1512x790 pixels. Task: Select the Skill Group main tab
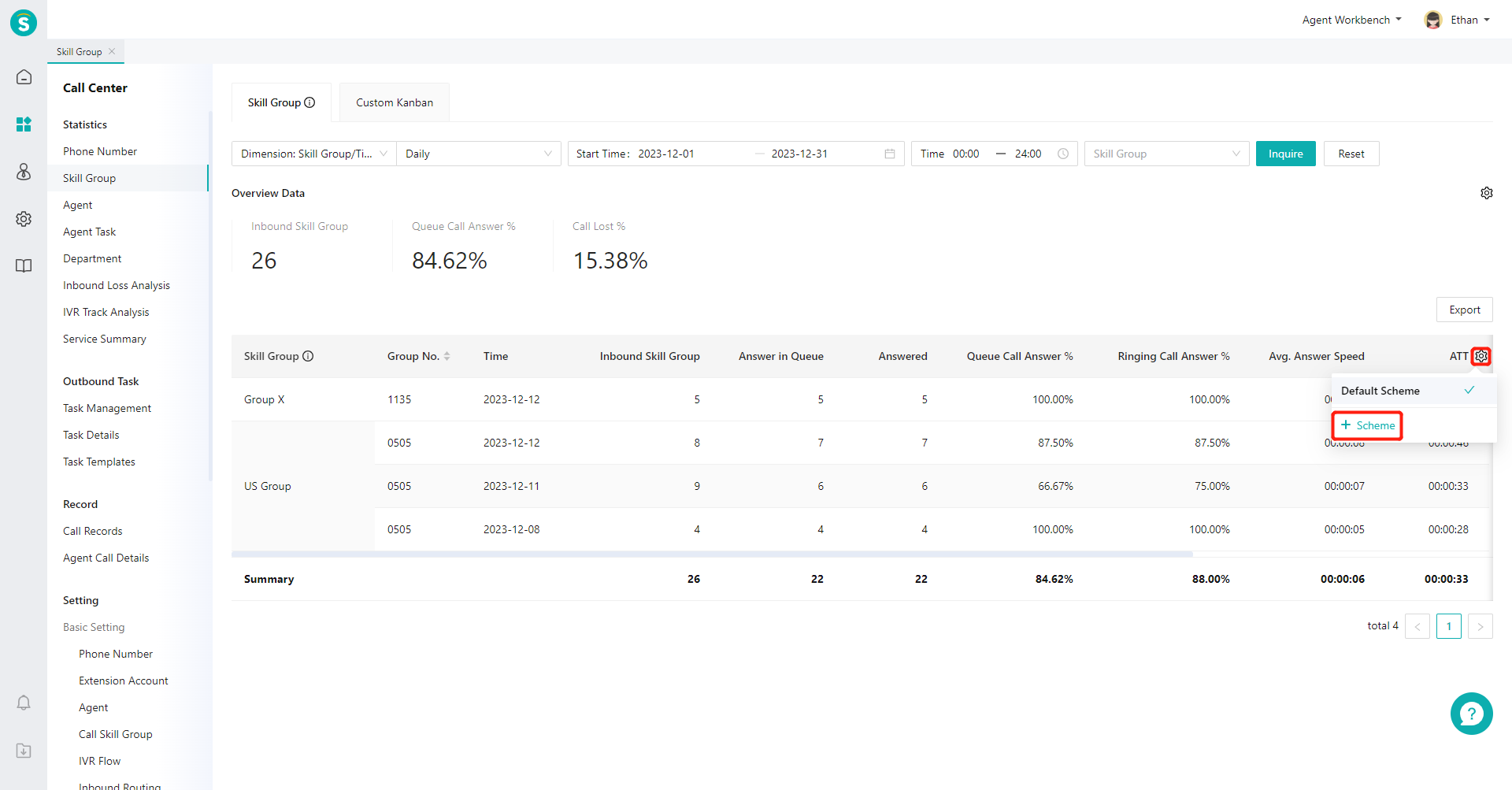point(281,102)
